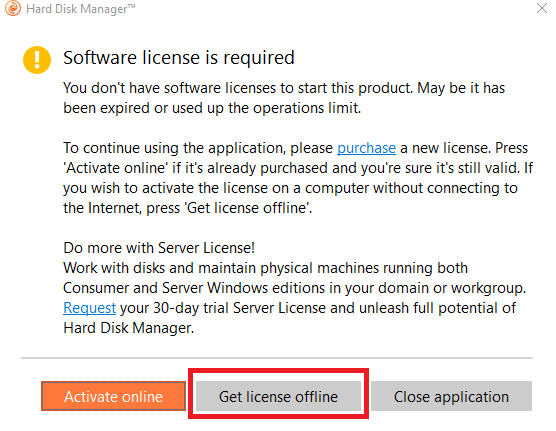The height and width of the screenshot is (431, 556).
Task: Click the sentence starting You don't have software licenses
Action: click(284, 98)
